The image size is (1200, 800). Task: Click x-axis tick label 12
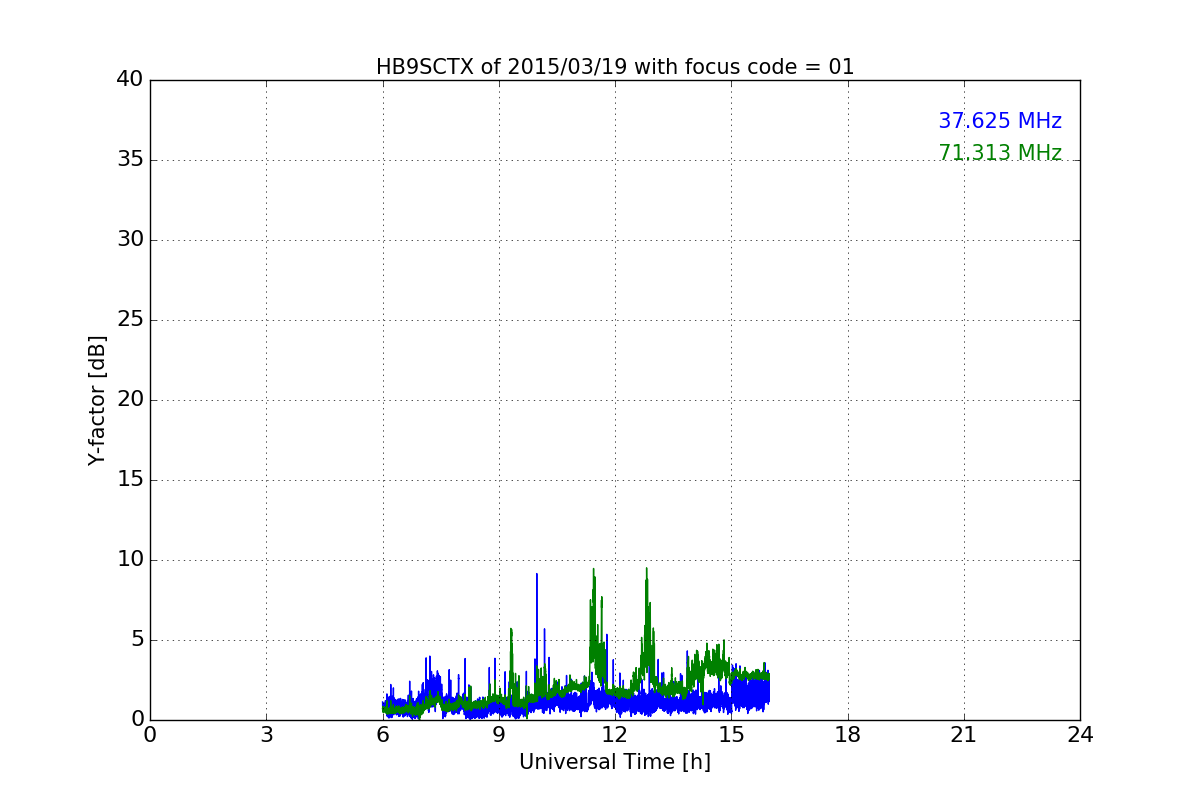click(615, 735)
